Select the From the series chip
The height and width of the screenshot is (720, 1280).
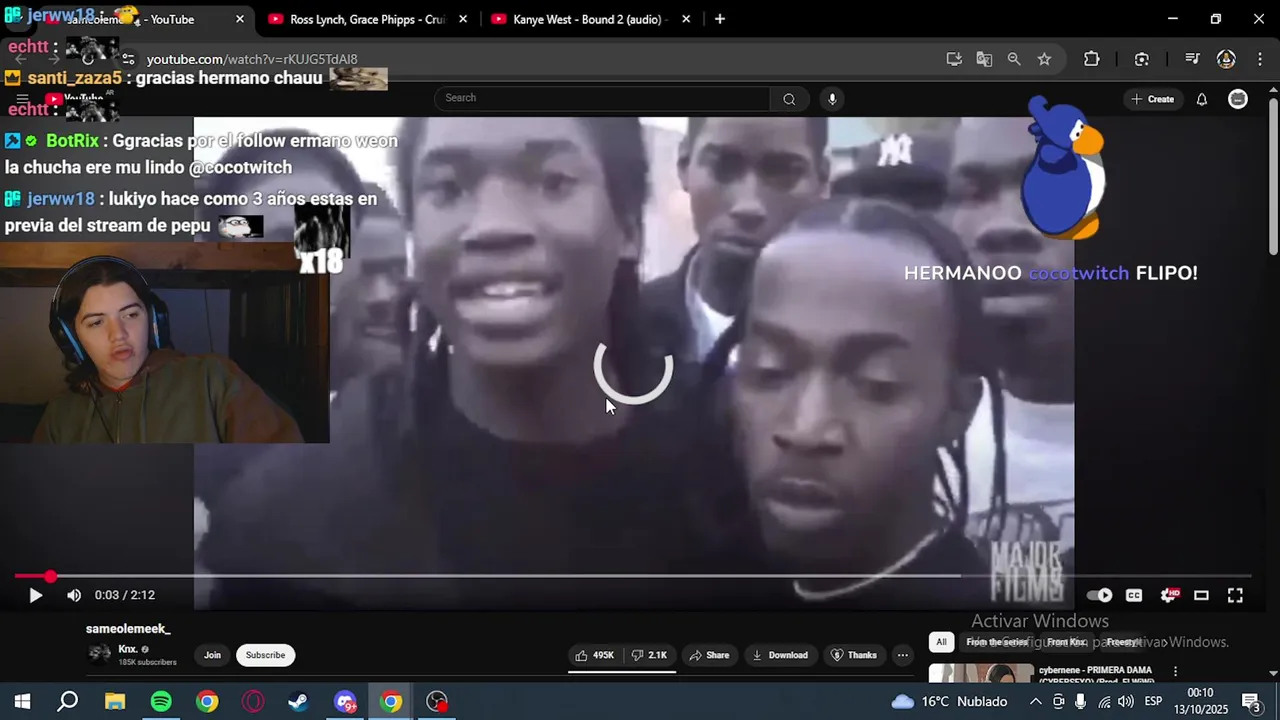click(x=997, y=642)
